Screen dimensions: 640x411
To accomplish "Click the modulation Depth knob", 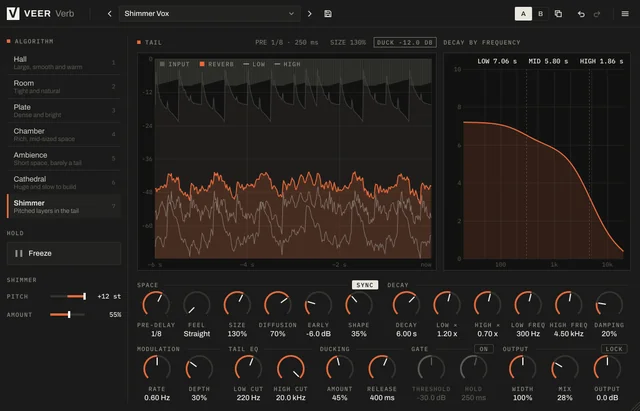I will click(199, 368).
